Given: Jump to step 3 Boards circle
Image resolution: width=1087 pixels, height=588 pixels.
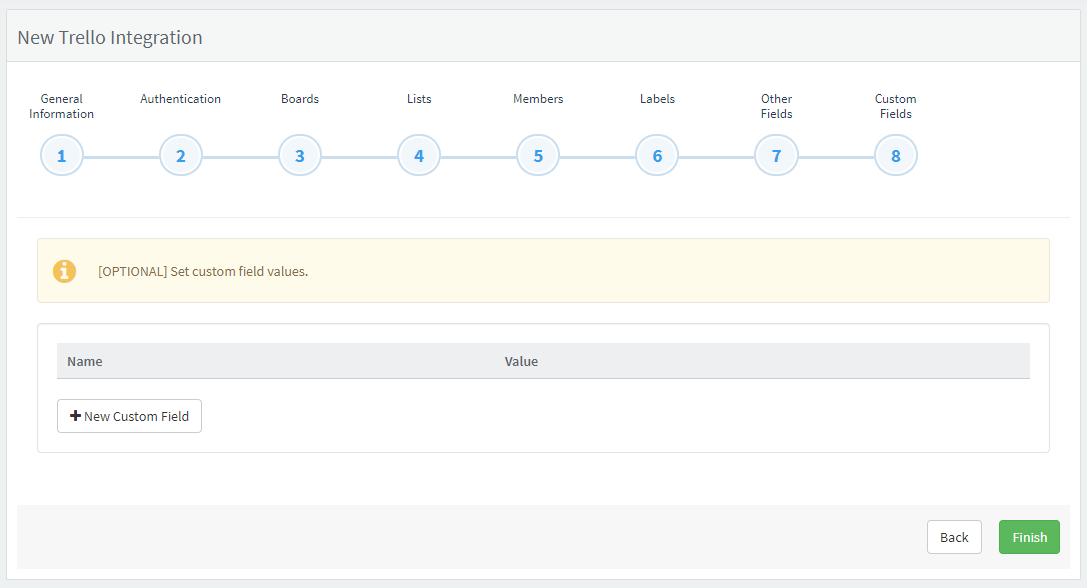Looking at the screenshot, I should [299, 155].
